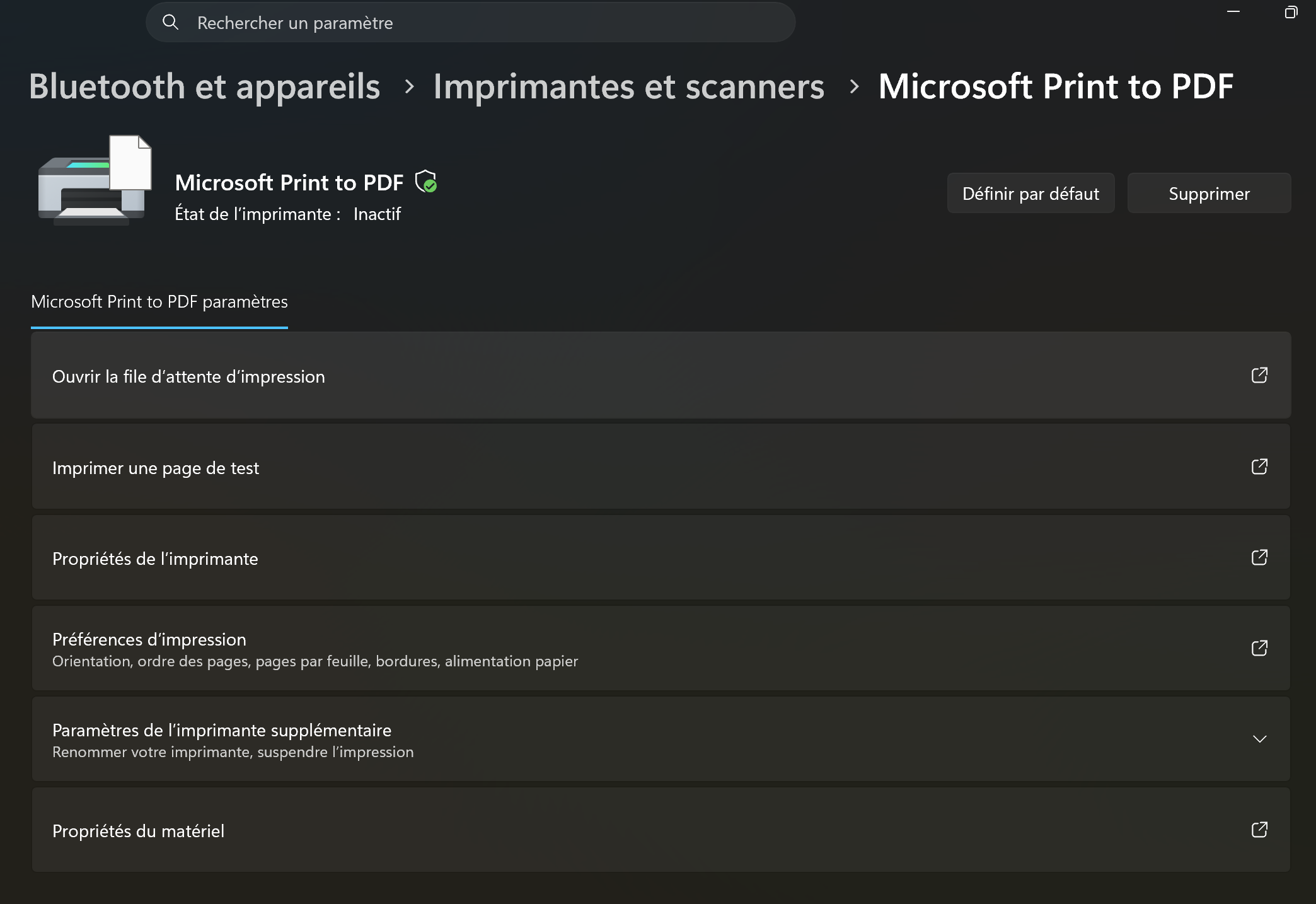
Task: Click the Supprimer button
Action: 1209,194
